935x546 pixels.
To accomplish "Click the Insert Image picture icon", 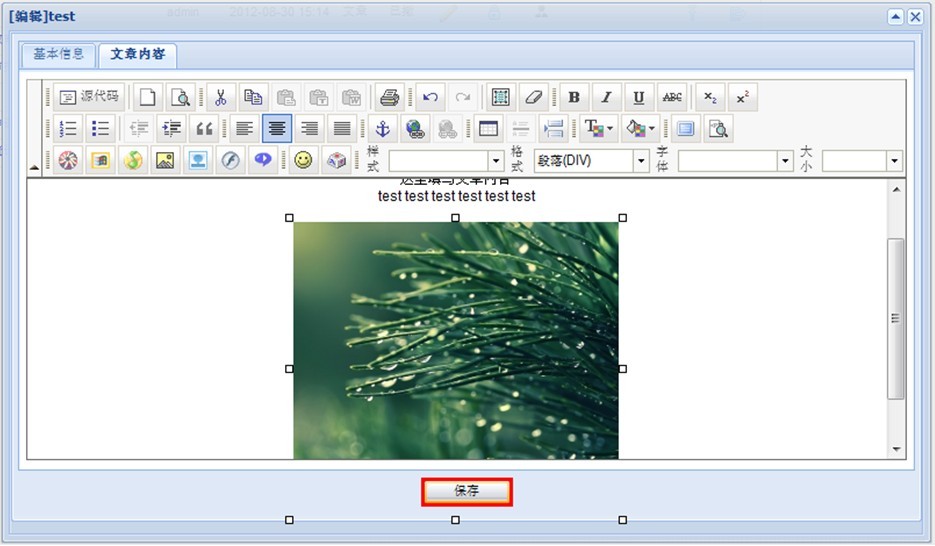I will click(x=165, y=160).
